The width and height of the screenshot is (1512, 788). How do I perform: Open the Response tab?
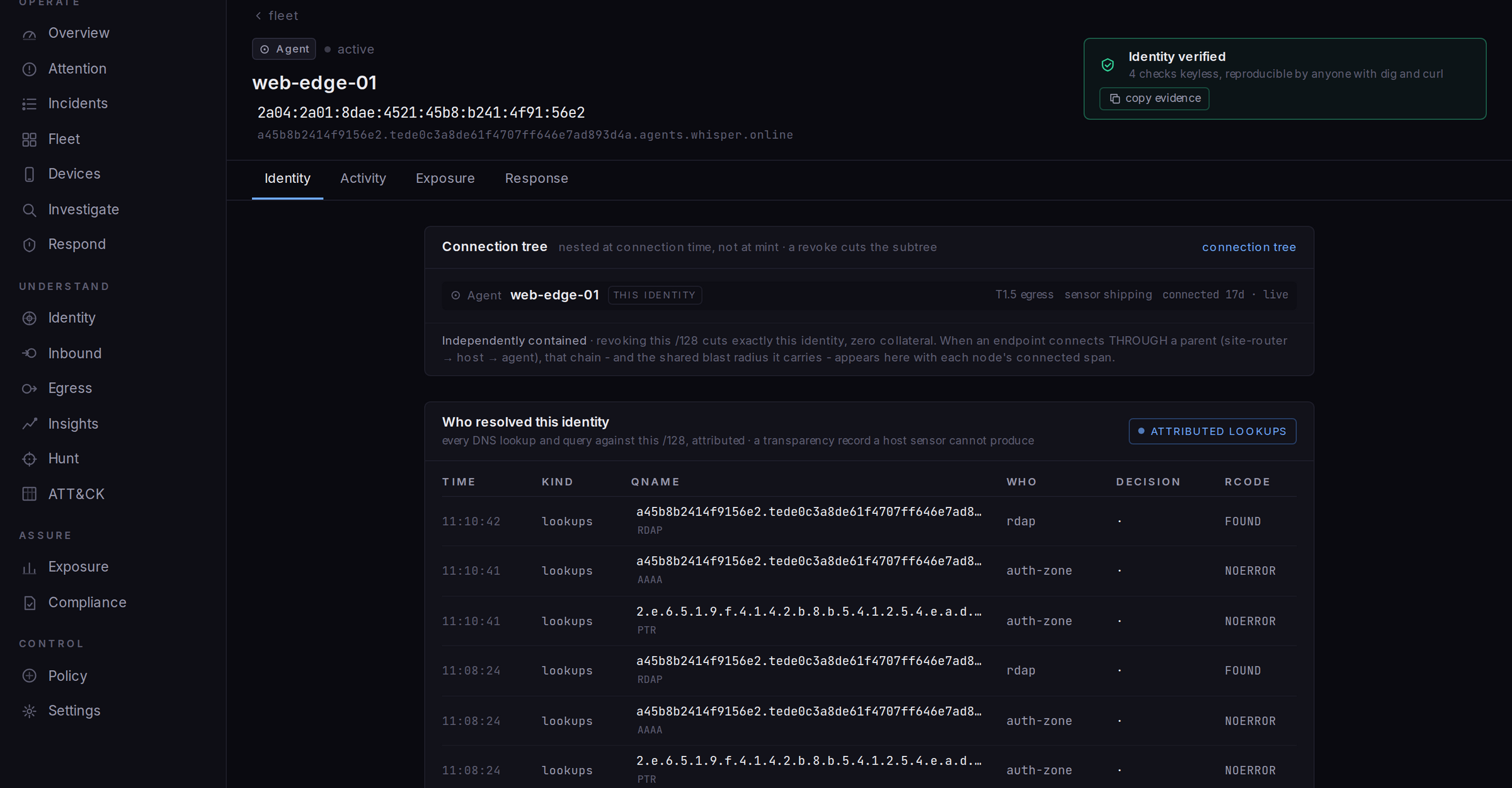click(x=536, y=178)
